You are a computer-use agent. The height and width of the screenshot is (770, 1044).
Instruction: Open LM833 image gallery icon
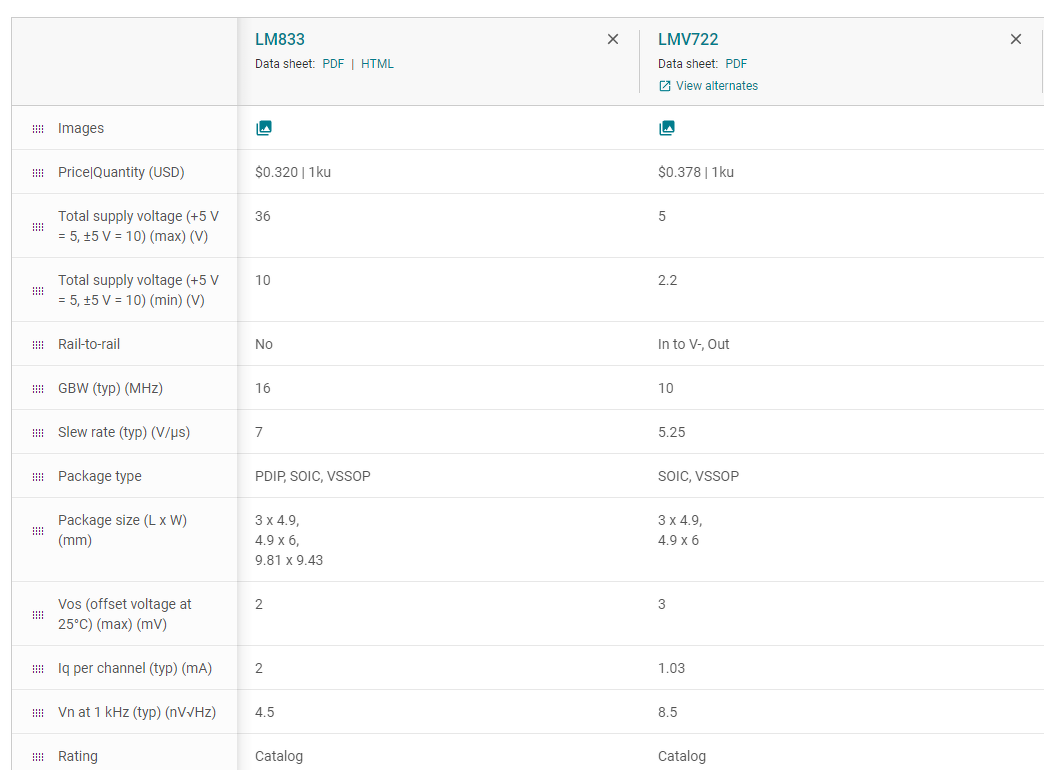pyautogui.click(x=264, y=128)
